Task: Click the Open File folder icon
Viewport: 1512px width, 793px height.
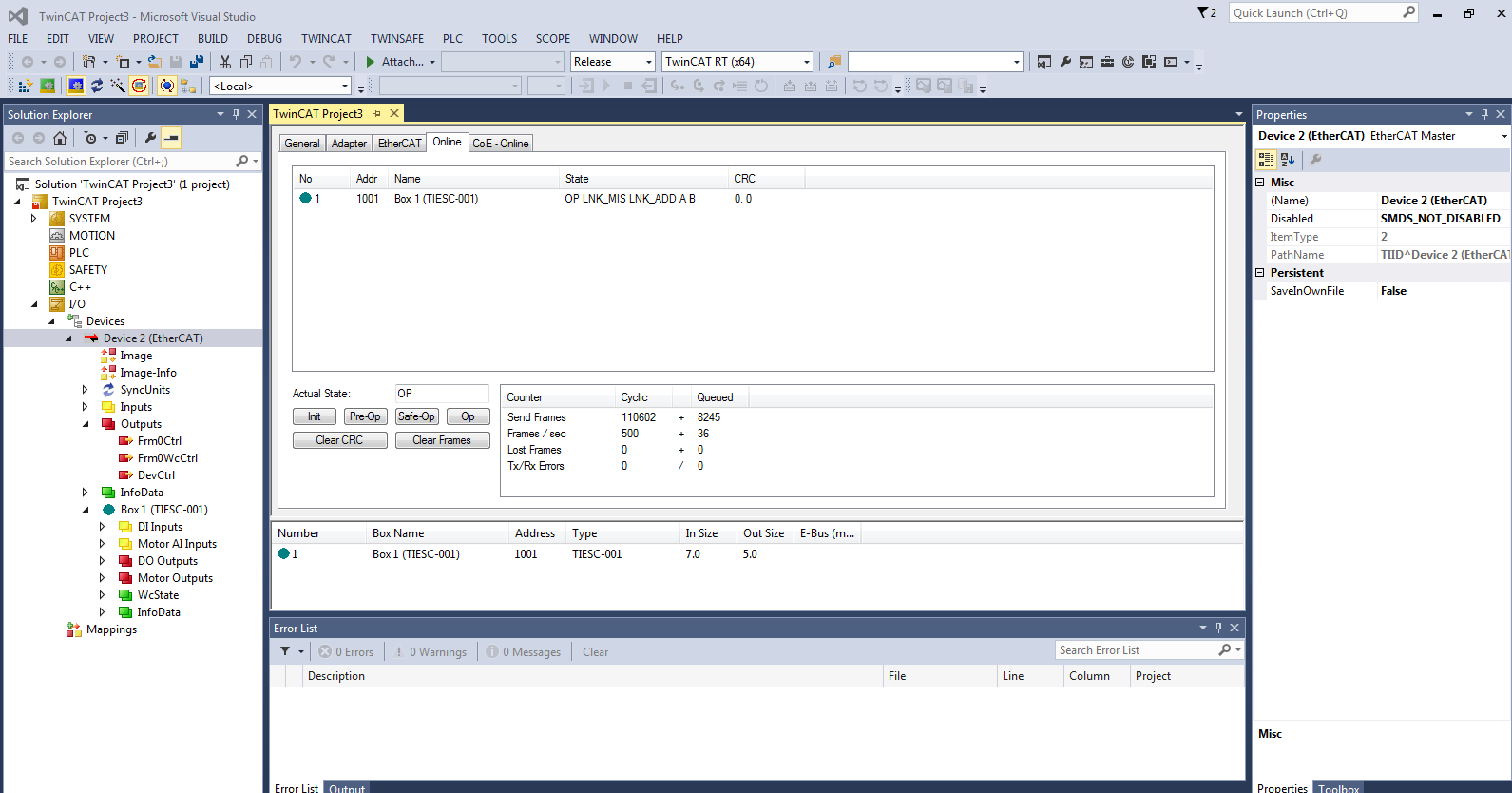Action: click(154, 62)
